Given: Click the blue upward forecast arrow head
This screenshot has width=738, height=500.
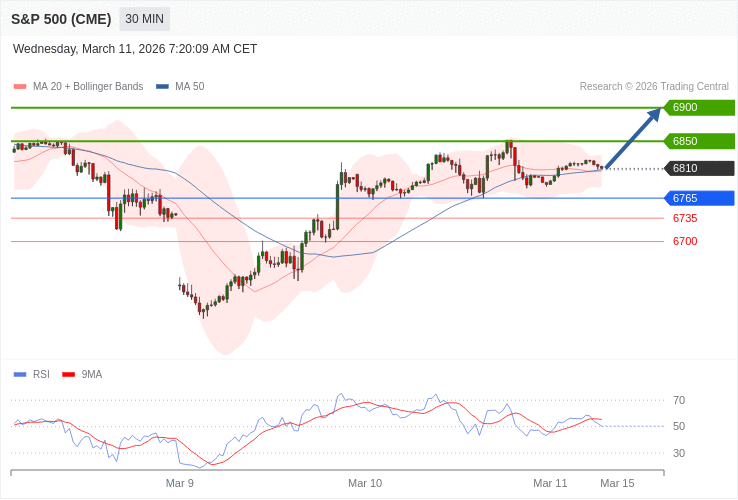Looking at the screenshot, I should point(655,113).
